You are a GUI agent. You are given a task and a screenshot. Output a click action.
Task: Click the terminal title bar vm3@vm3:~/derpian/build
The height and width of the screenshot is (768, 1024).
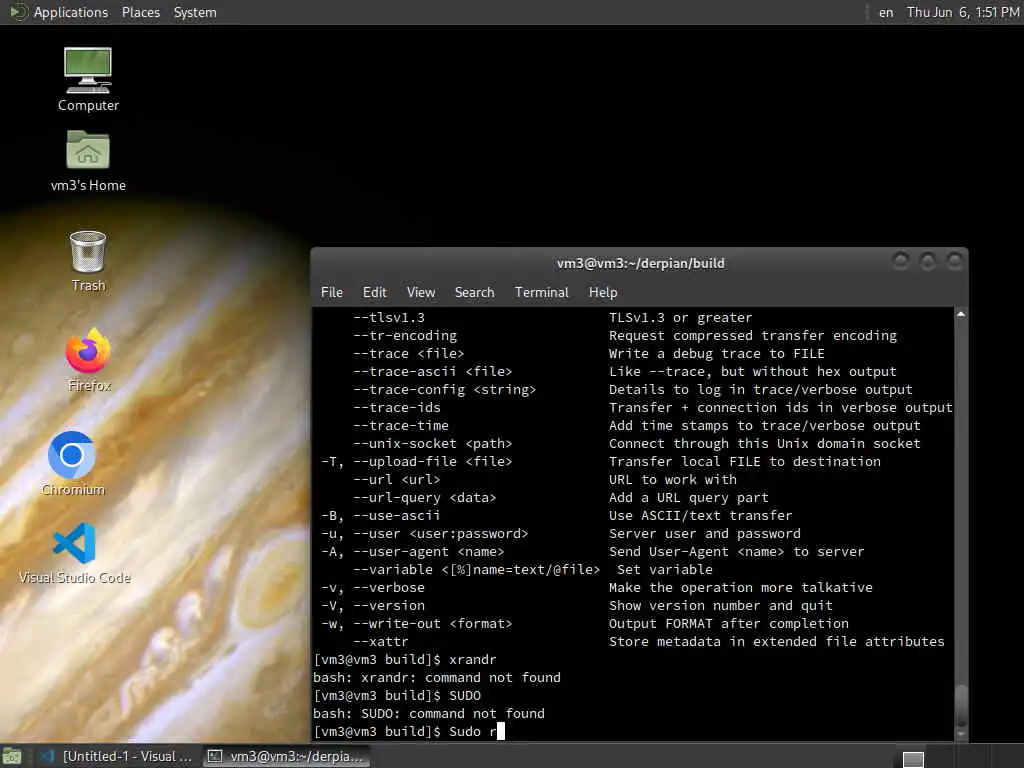[x=640, y=263]
